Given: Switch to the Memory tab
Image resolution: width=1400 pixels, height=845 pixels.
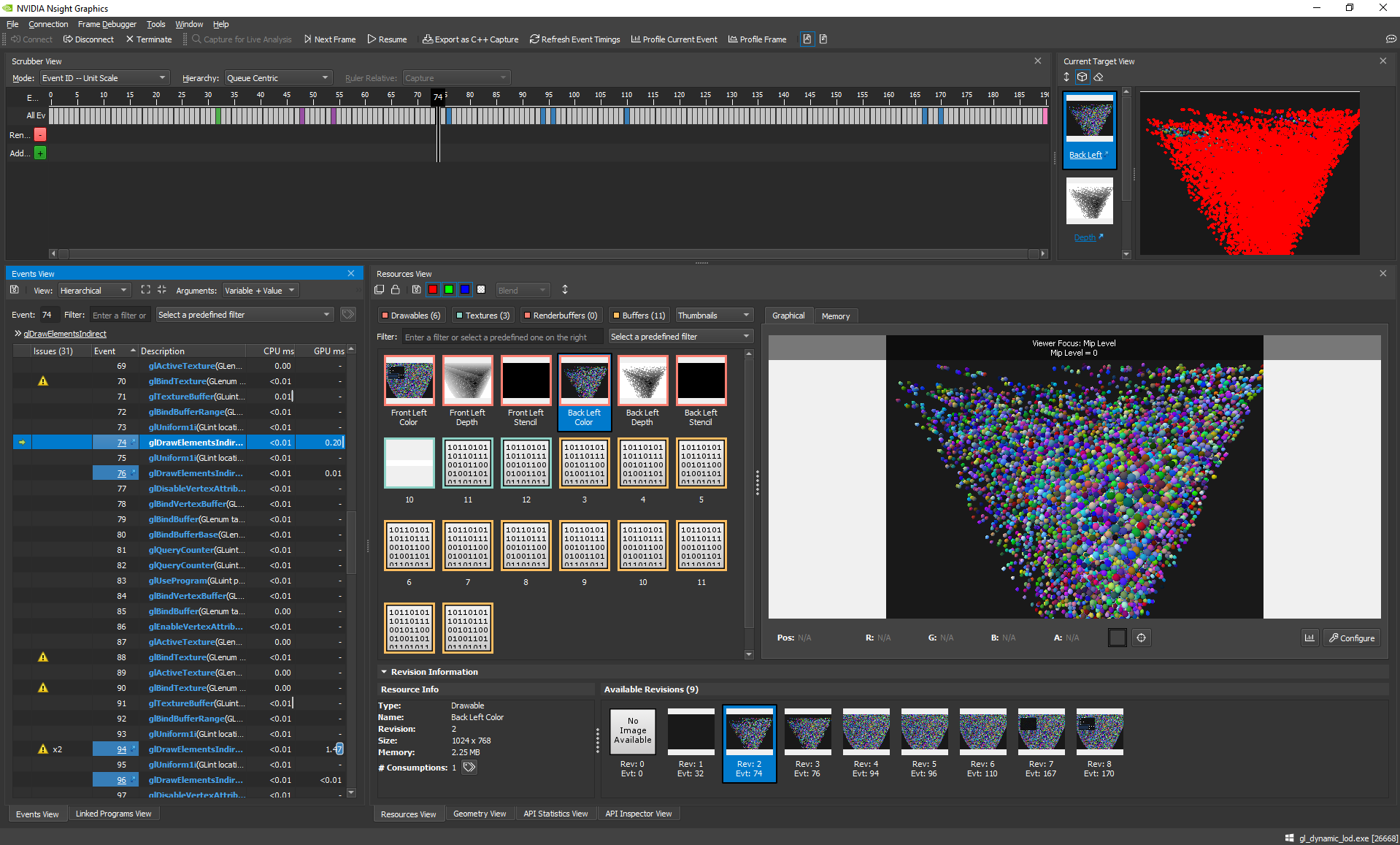Looking at the screenshot, I should [836, 316].
